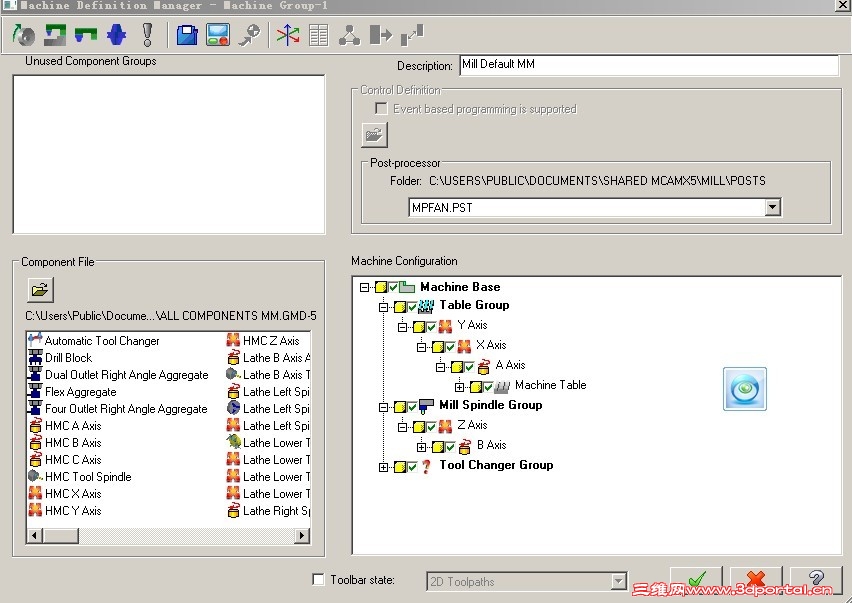Select HMC C Axis component

(x=73, y=460)
